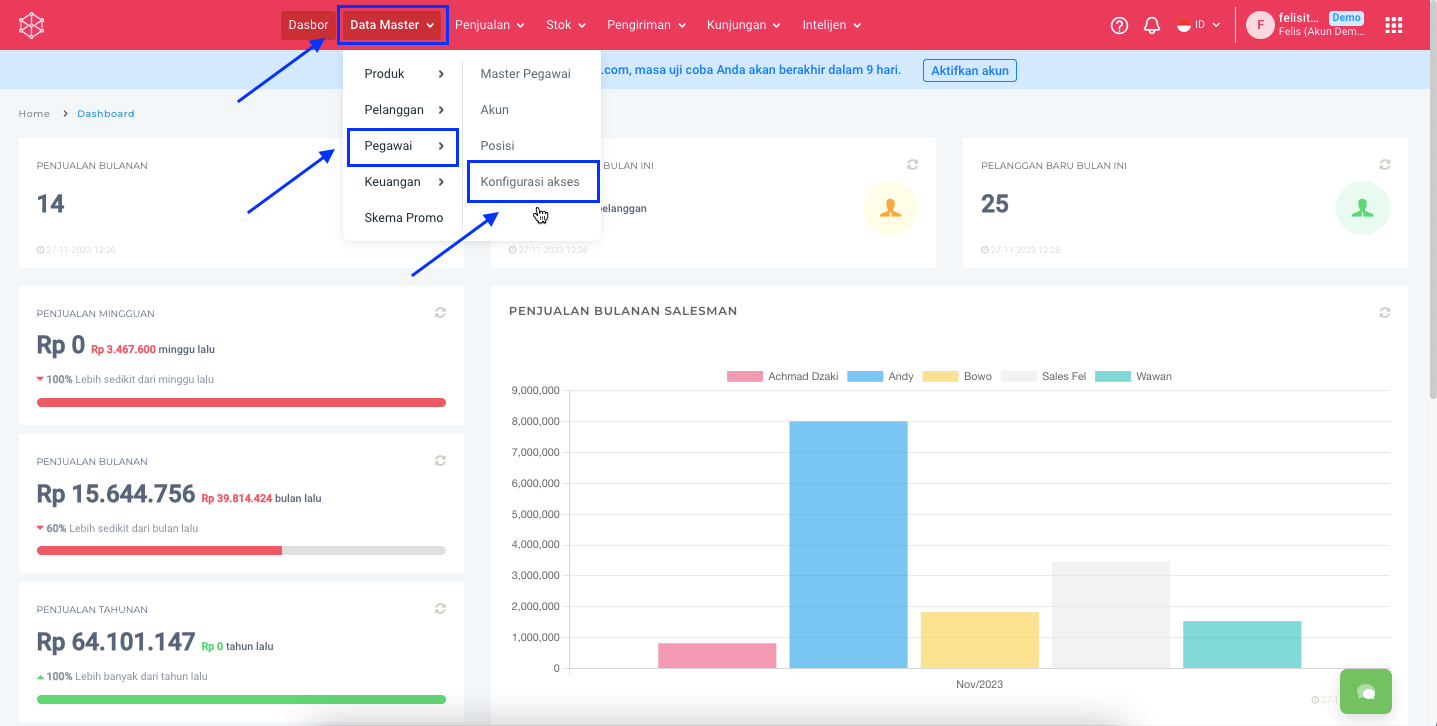Refresh the Penjualan Bulanan Salesman chart
Image resolution: width=1437 pixels, height=726 pixels.
(x=1384, y=313)
